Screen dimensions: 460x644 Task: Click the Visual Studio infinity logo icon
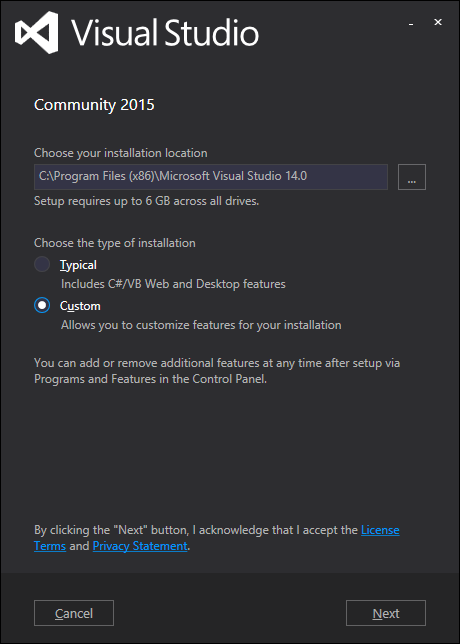(37, 32)
